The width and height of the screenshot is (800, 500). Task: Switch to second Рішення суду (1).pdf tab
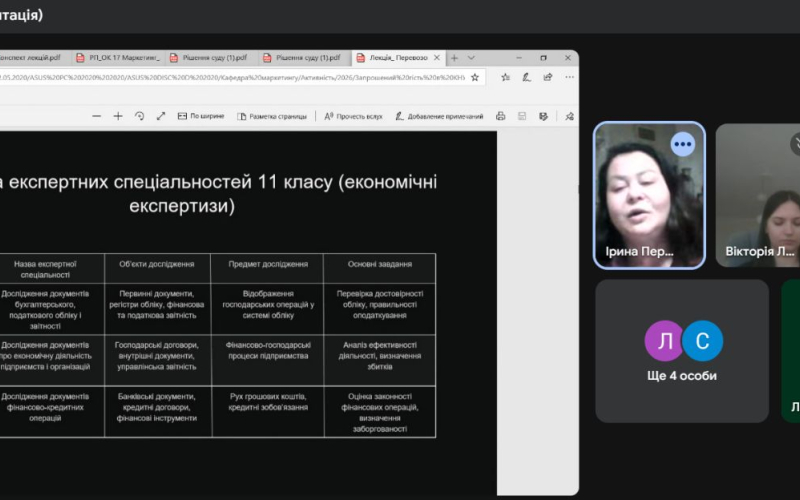coord(305,58)
